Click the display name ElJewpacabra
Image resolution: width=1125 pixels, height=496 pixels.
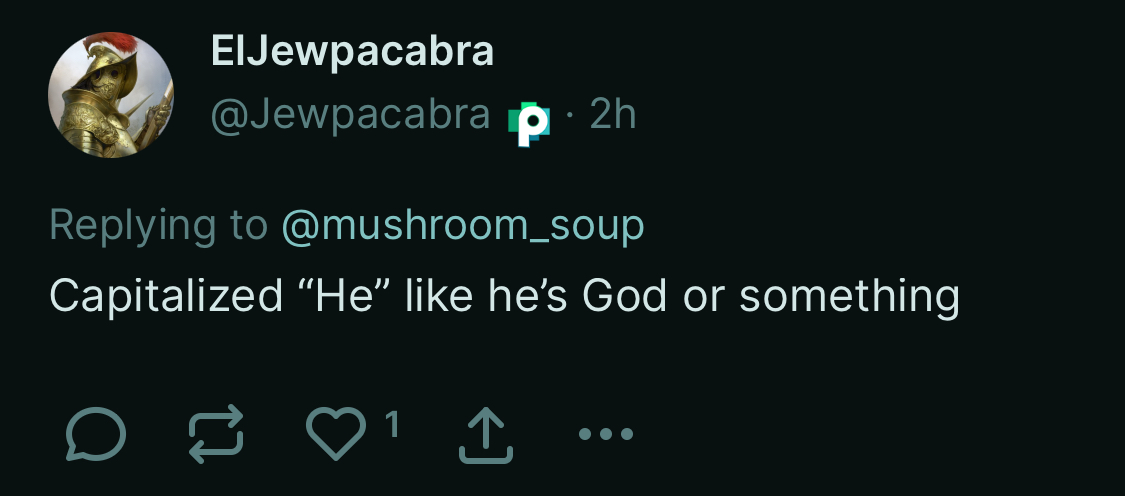[353, 51]
